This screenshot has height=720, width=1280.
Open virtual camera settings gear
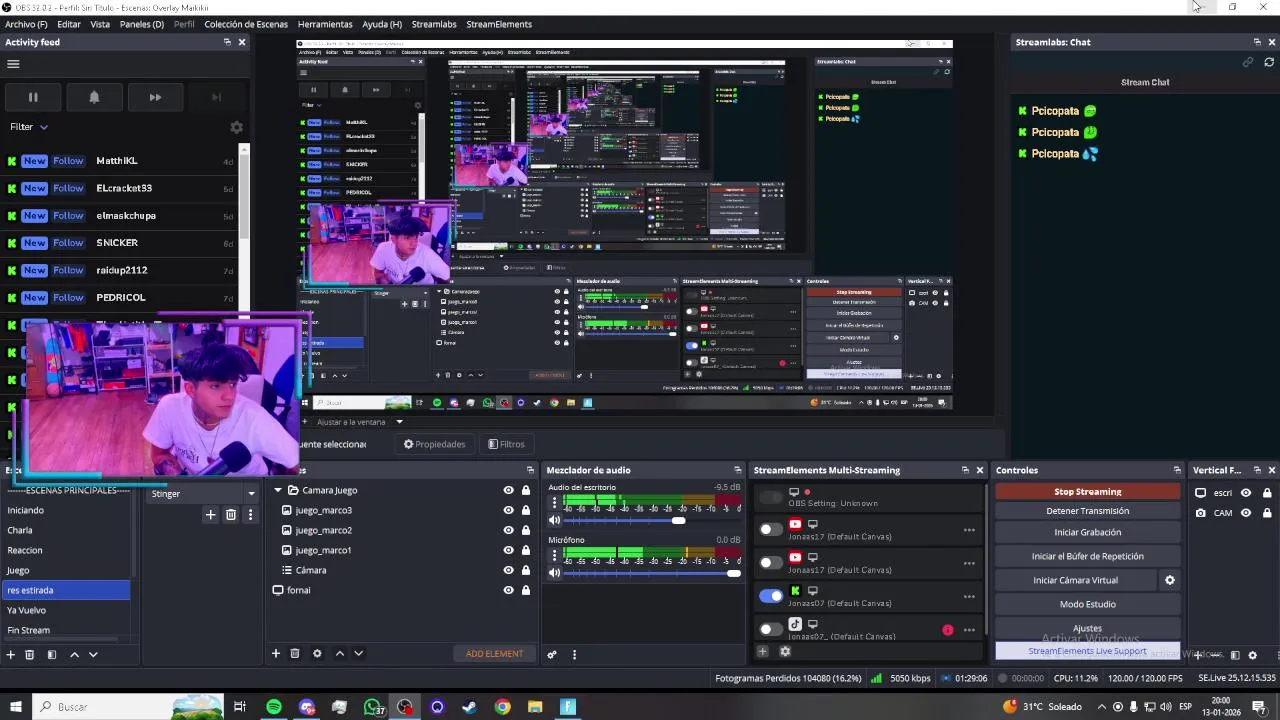point(1169,580)
